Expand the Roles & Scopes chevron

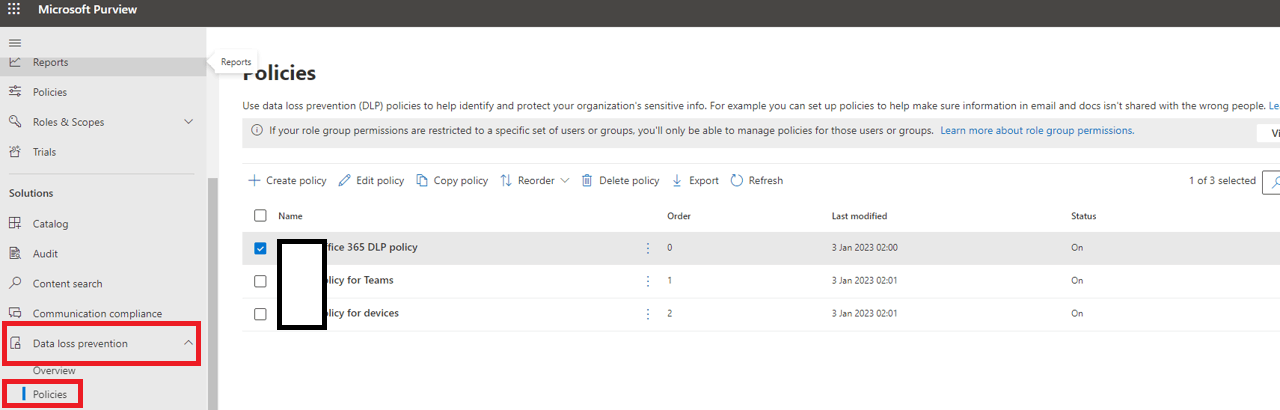tap(189, 122)
